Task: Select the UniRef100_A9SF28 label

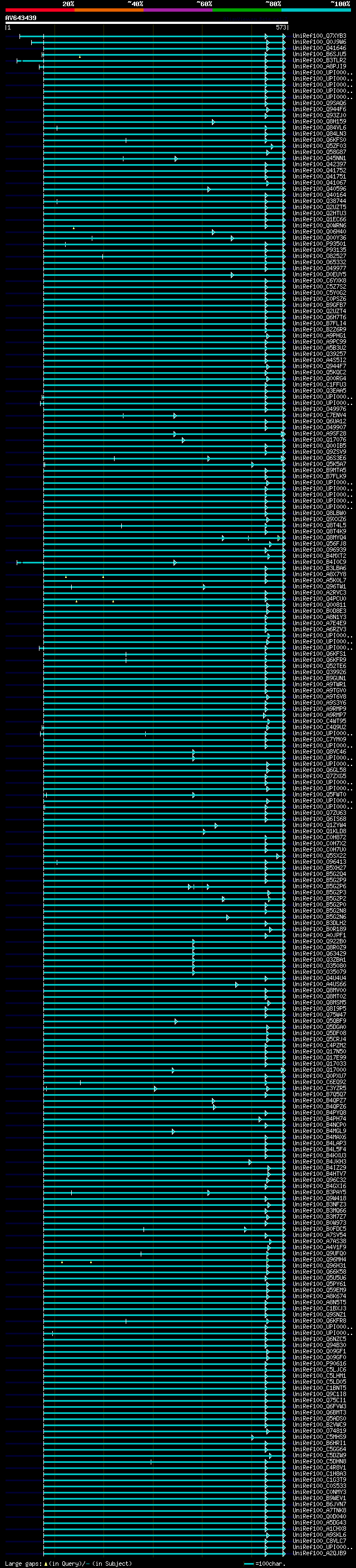Action: [x=319, y=433]
